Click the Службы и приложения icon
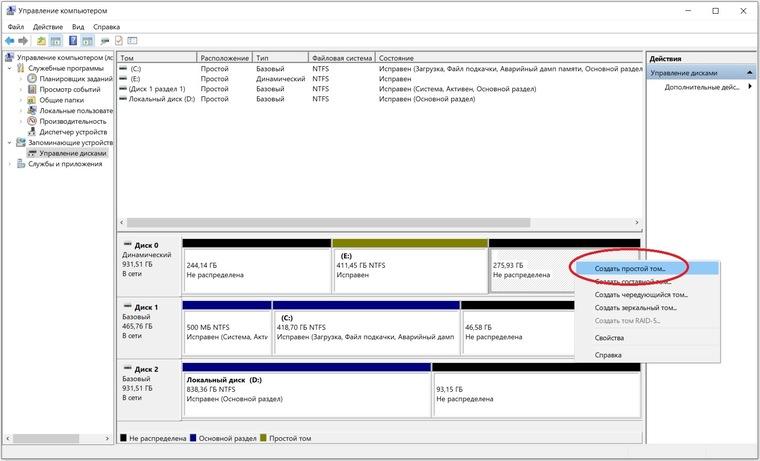The width and height of the screenshot is (760, 461). 21,164
